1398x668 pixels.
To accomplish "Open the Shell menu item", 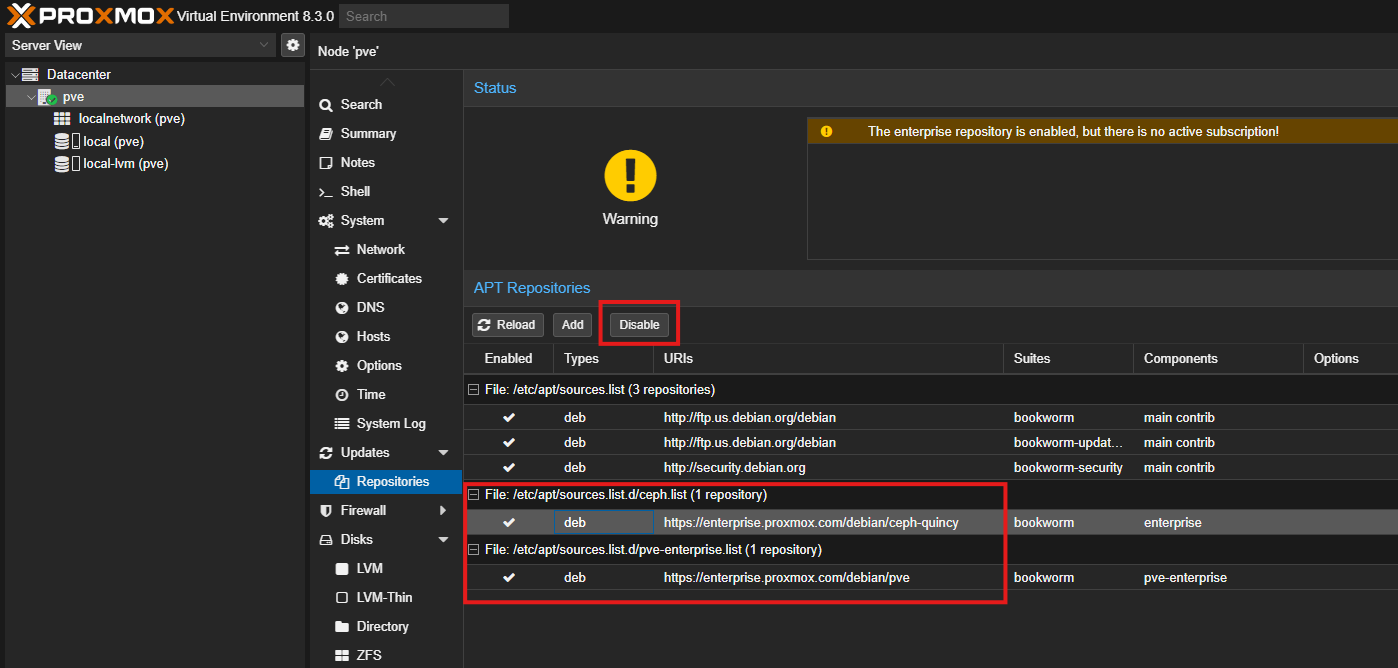I will [x=386, y=192].
